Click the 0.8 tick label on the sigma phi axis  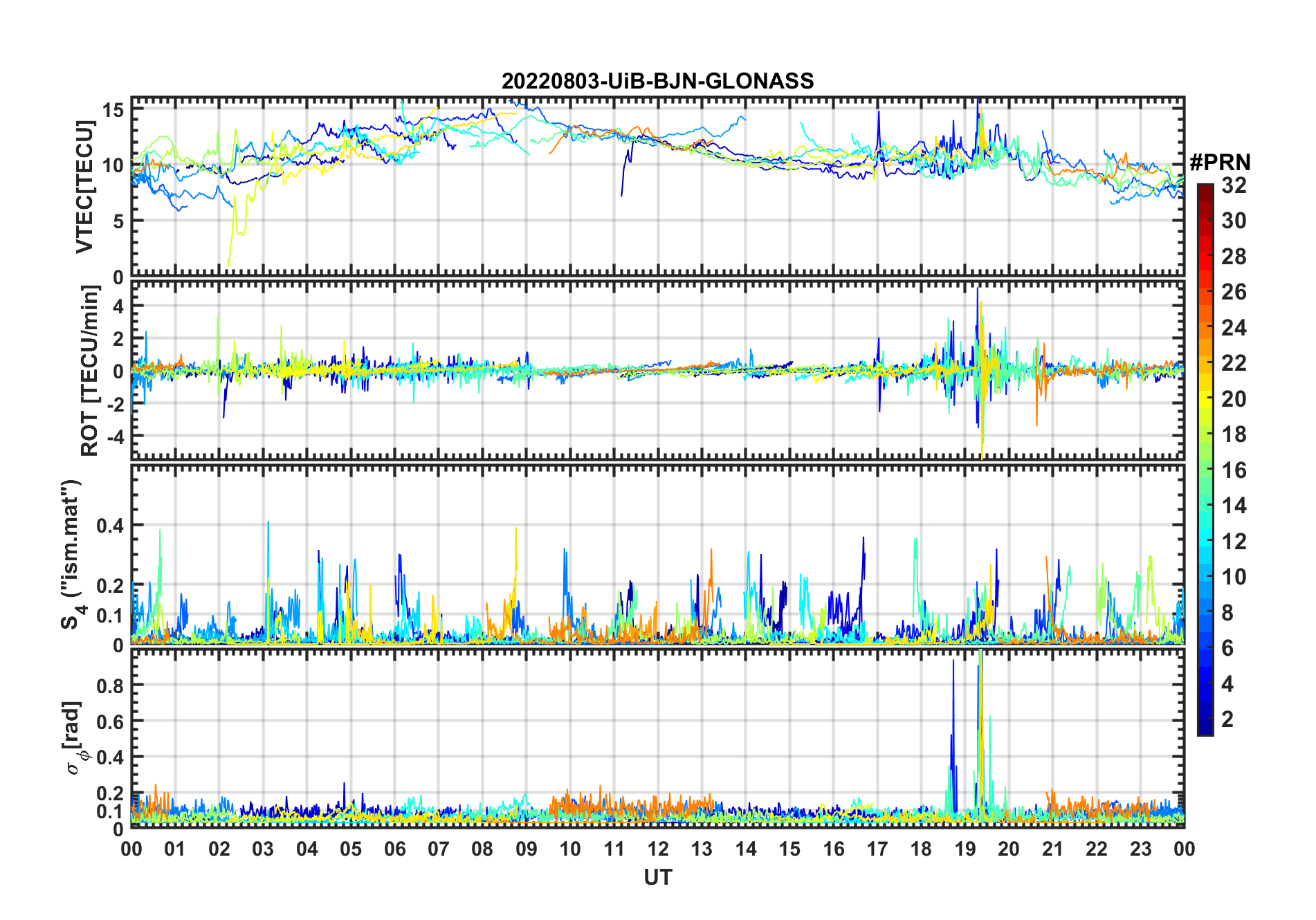point(111,686)
